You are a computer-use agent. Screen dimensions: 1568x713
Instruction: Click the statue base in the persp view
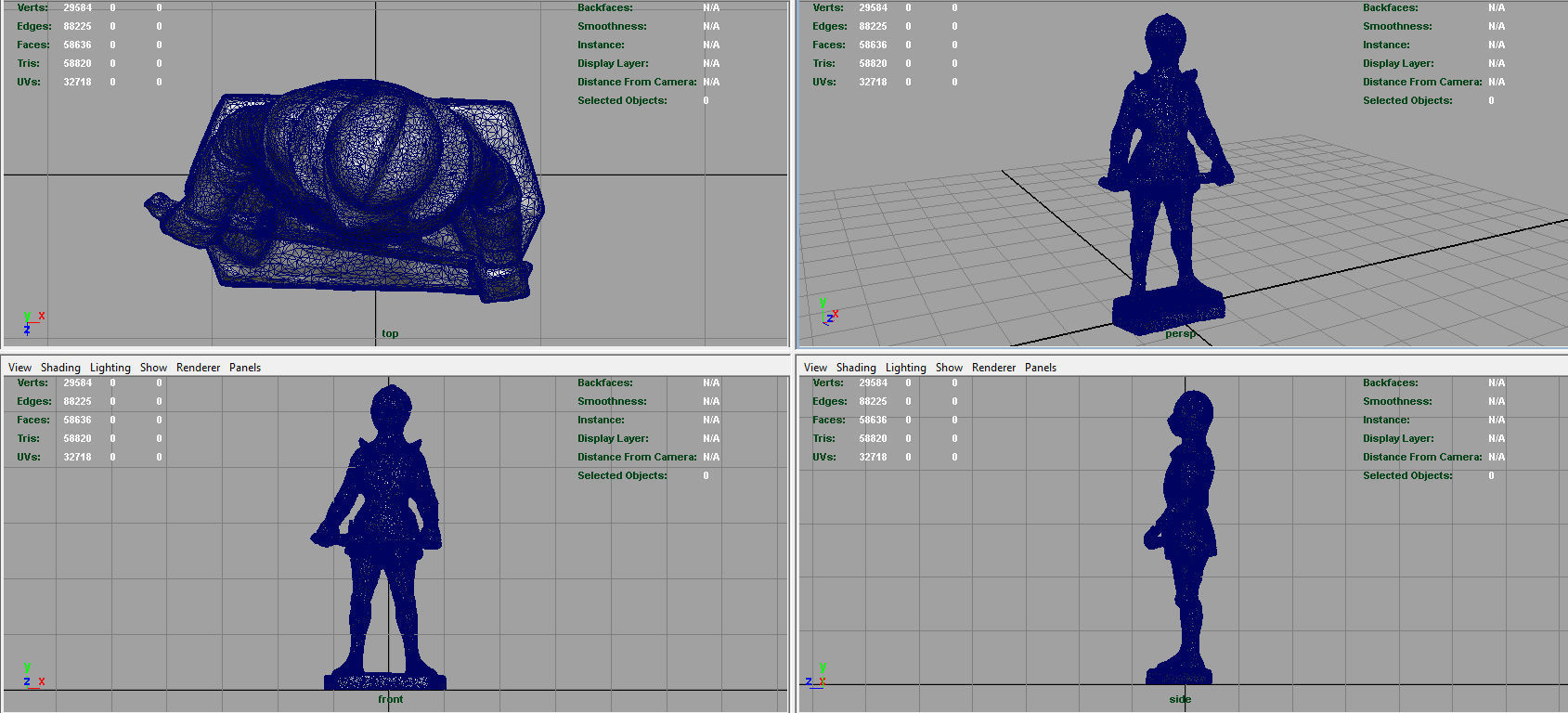pyautogui.click(x=1169, y=310)
